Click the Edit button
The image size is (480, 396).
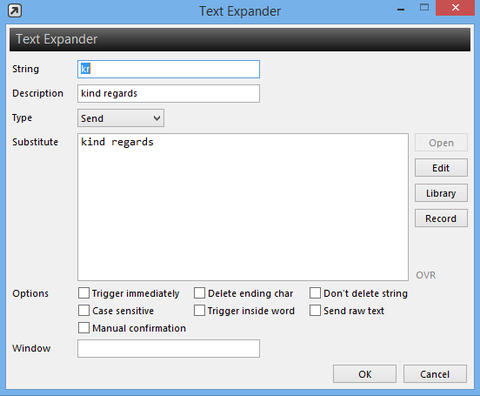click(441, 168)
